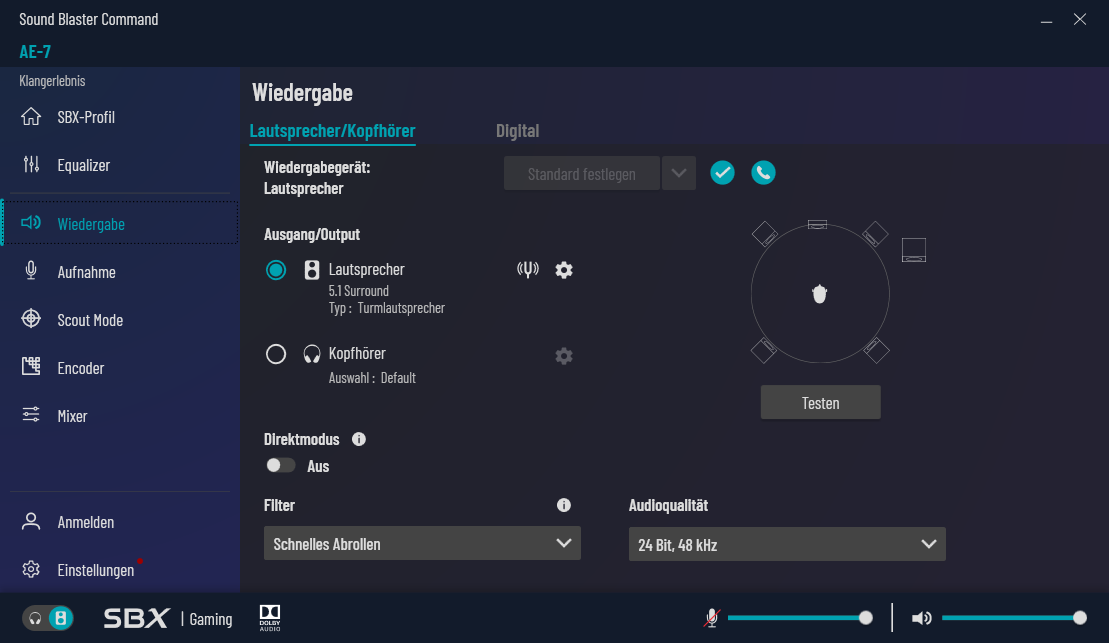1109x643 pixels.
Task: Toggle the Direktmodus switch
Action: (x=280, y=465)
